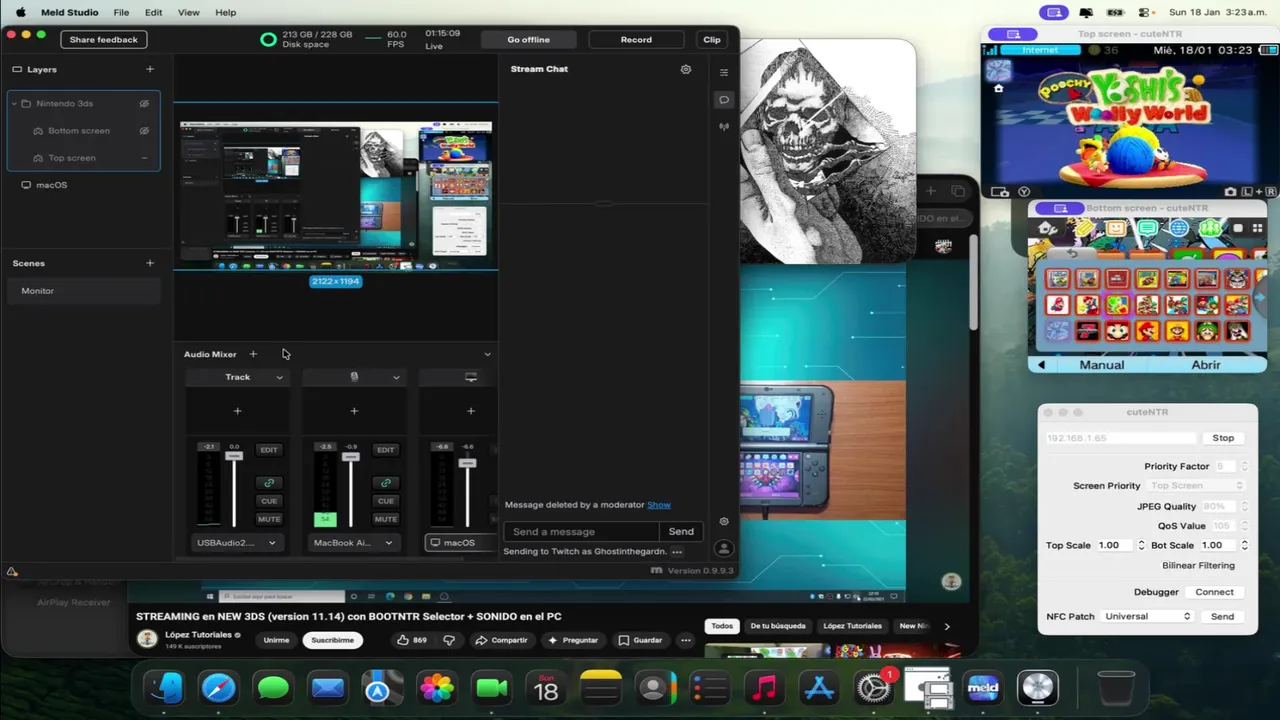
Task: Add an audio track in Audio Mixer
Action: [x=253, y=354]
